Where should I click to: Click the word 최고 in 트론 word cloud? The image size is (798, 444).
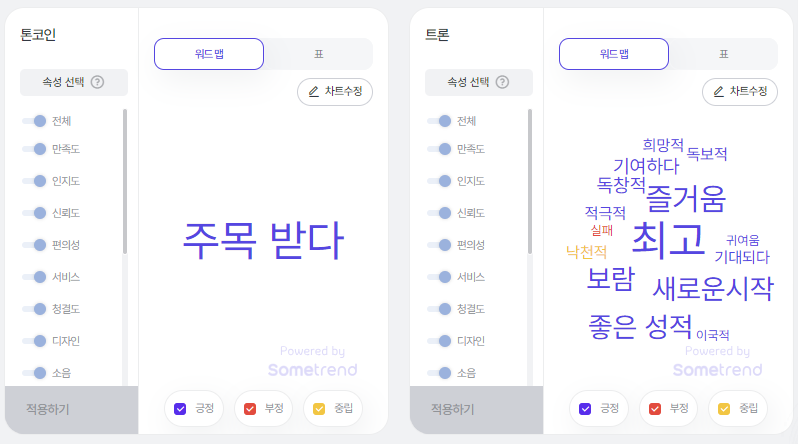click(668, 239)
